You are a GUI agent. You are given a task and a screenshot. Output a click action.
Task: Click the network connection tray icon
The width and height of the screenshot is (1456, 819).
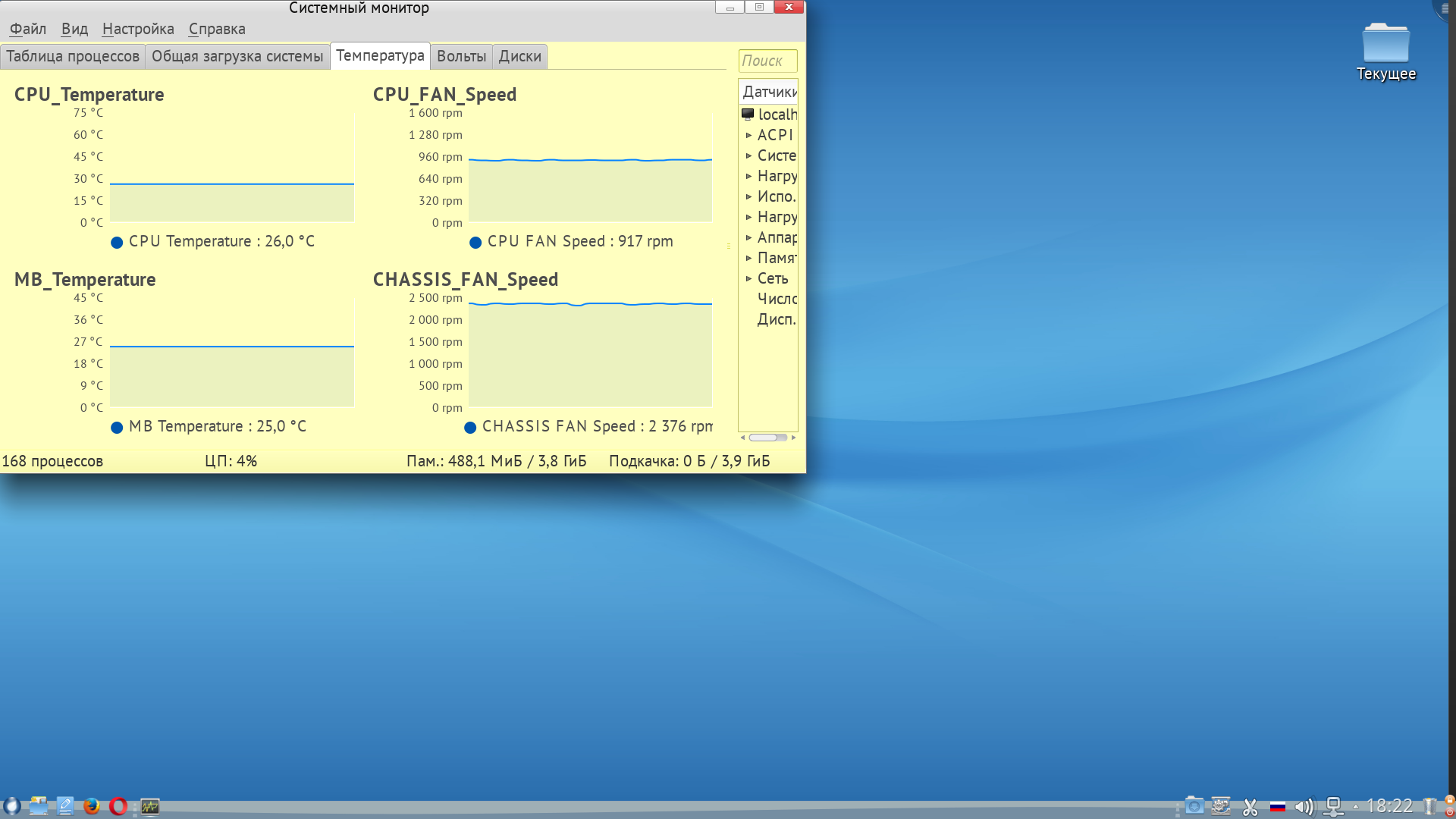(1333, 806)
